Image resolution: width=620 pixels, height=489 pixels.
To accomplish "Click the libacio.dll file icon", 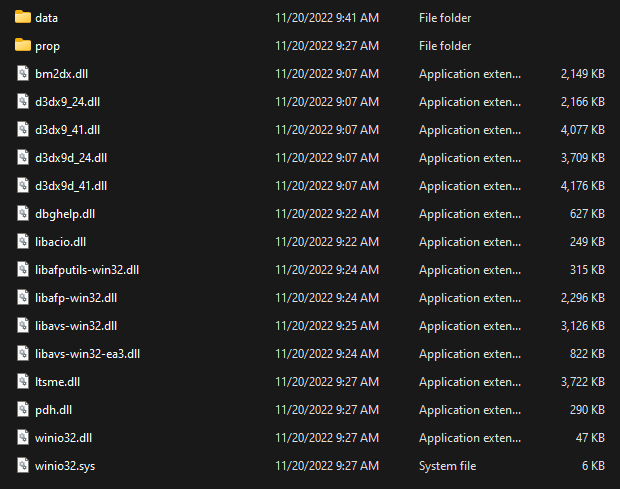I will pos(23,242).
